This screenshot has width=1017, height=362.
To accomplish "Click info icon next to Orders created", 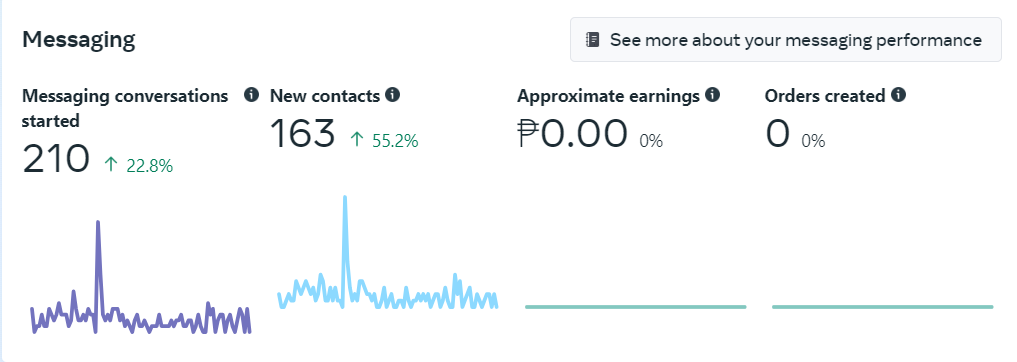I will 898,95.
